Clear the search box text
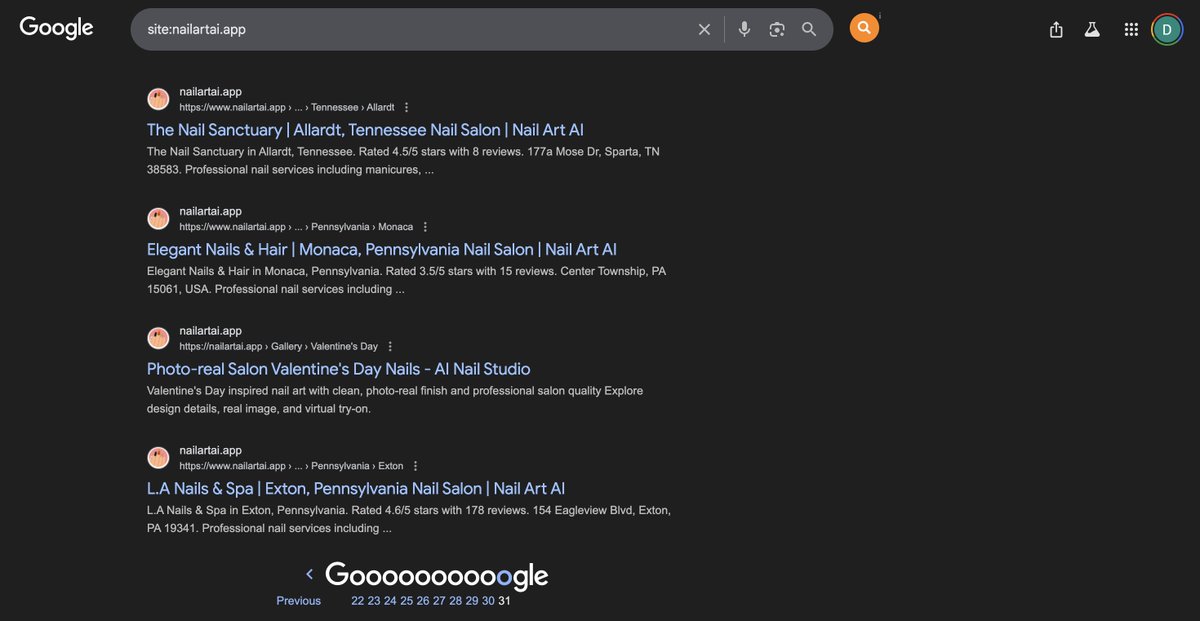This screenshot has width=1200, height=621. tap(704, 29)
